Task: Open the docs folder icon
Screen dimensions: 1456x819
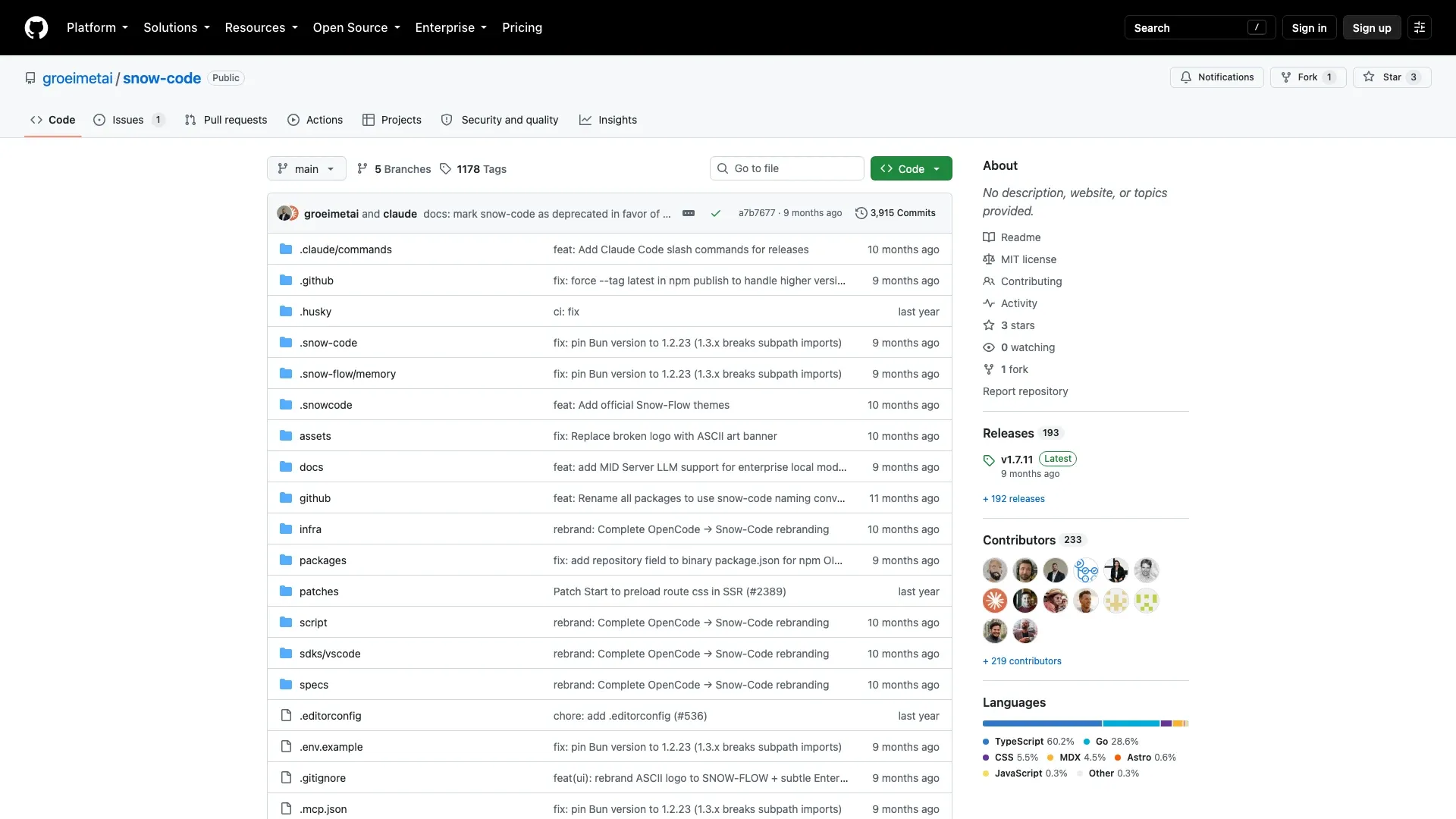Action: [x=286, y=467]
